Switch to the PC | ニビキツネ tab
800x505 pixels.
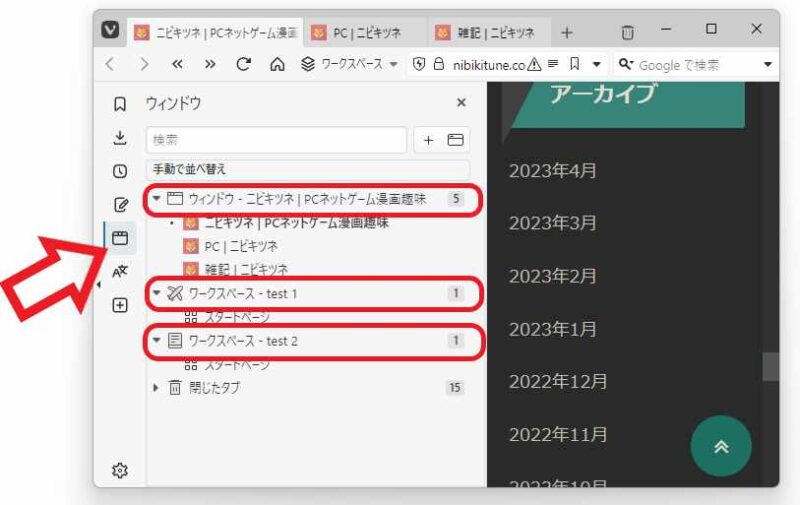point(365,33)
